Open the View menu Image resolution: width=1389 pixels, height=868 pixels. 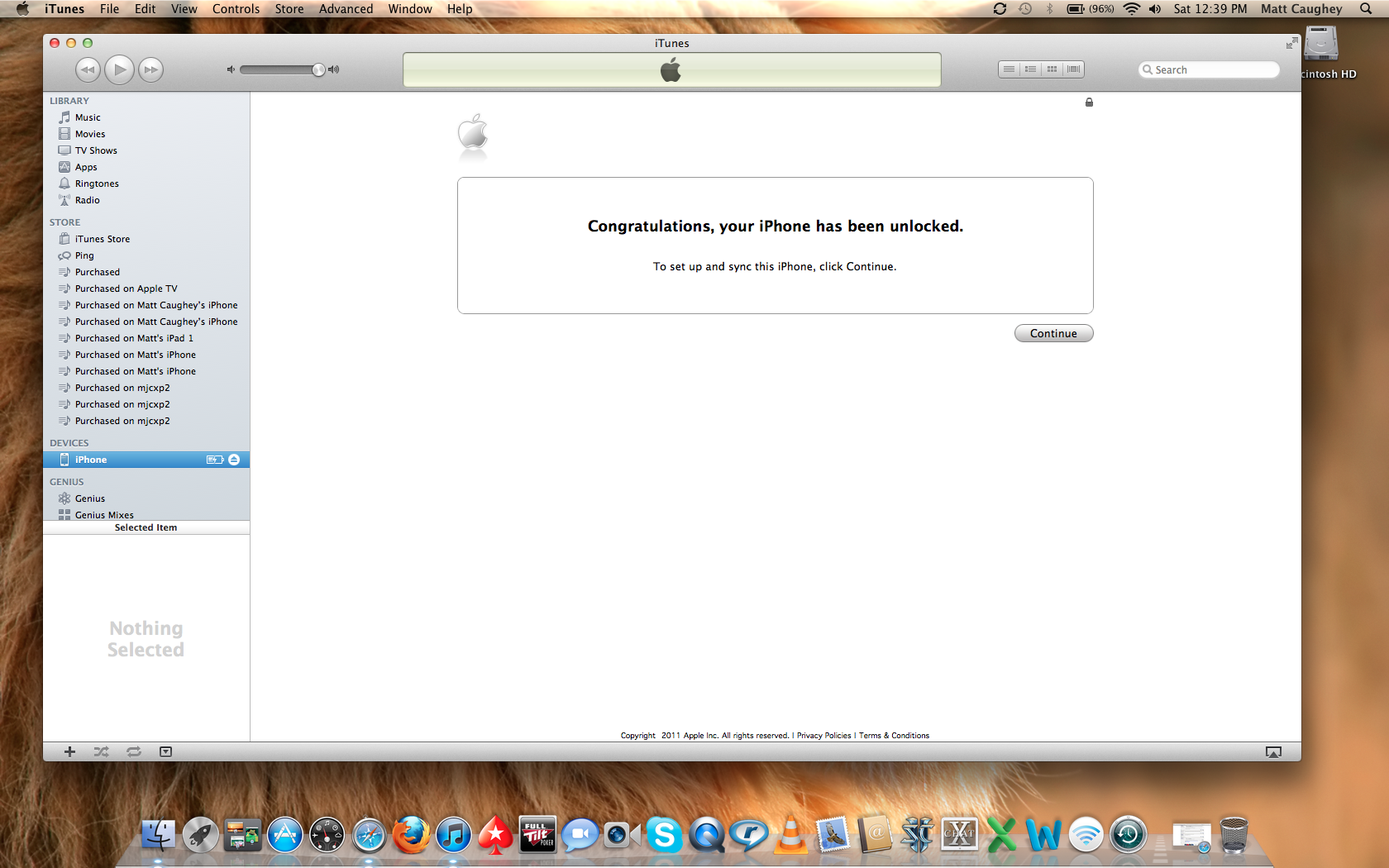184,9
